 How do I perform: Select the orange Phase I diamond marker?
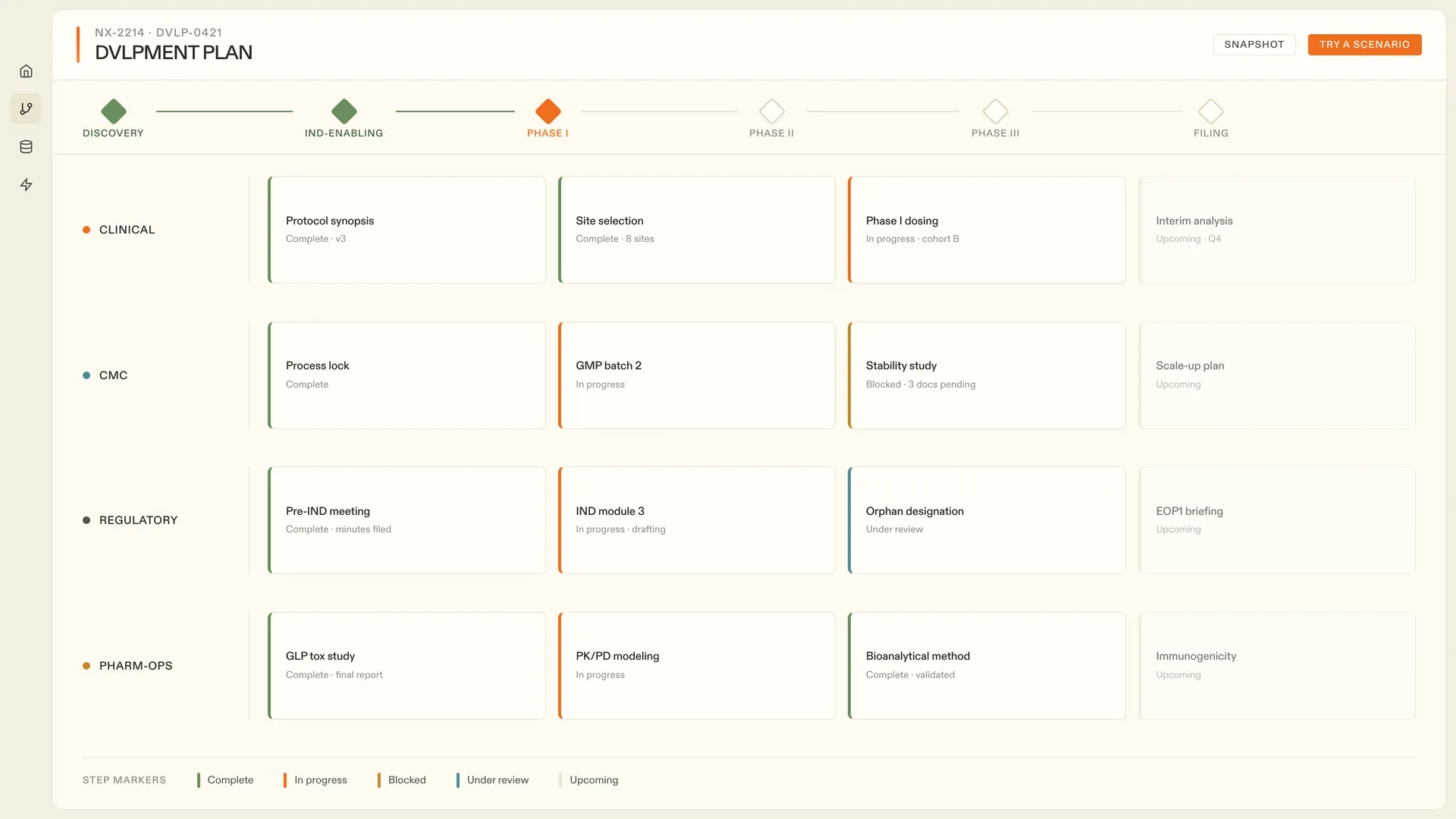[x=548, y=111]
